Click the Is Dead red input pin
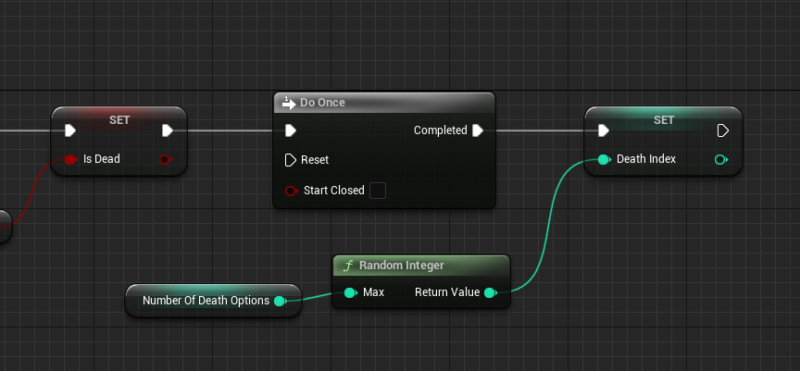 coord(70,160)
